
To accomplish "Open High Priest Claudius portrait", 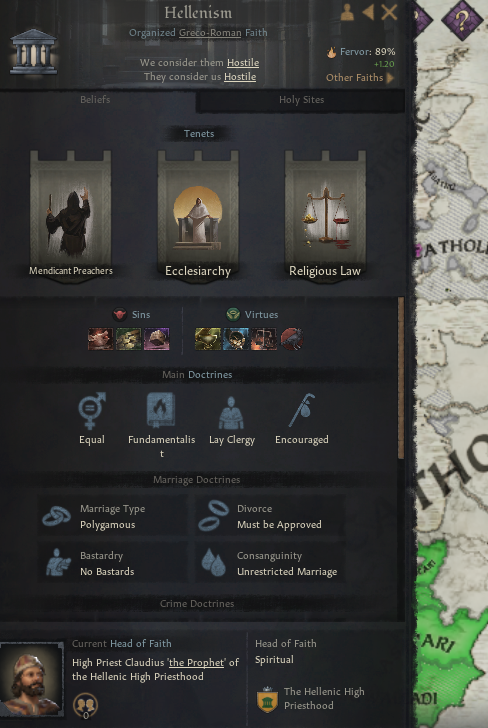I will click(32, 679).
